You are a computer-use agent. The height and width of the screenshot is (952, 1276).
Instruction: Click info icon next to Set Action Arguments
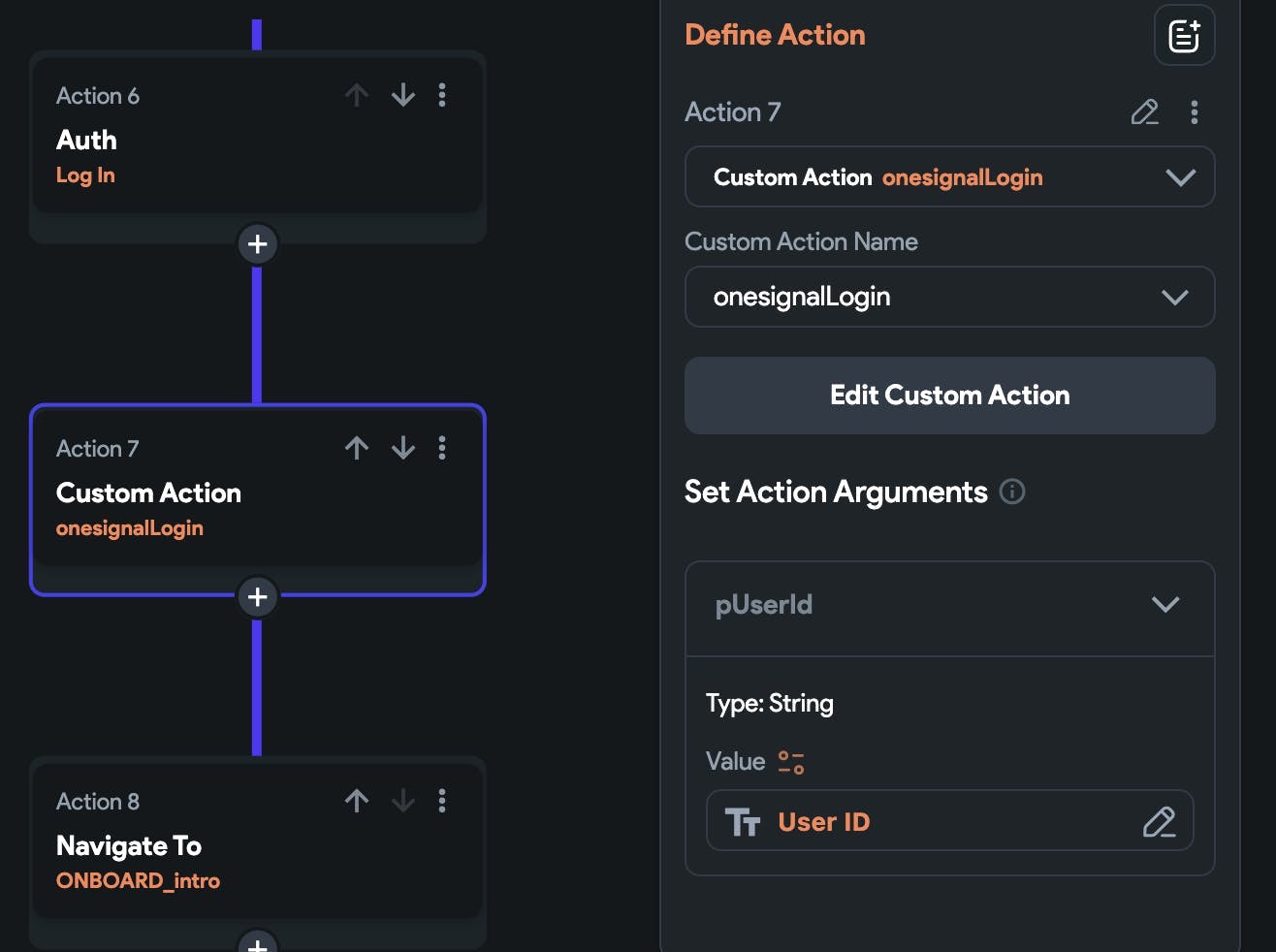(x=1012, y=492)
